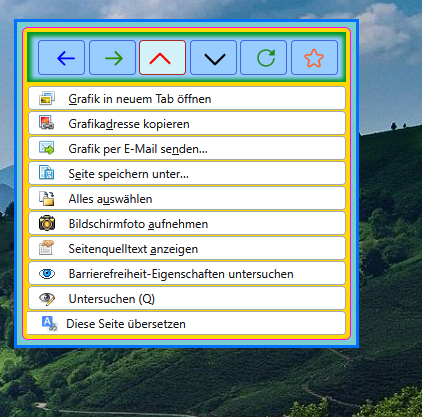422x417 pixels.
Task: Click the blue back arrow button
Action: tap(61, 58)
